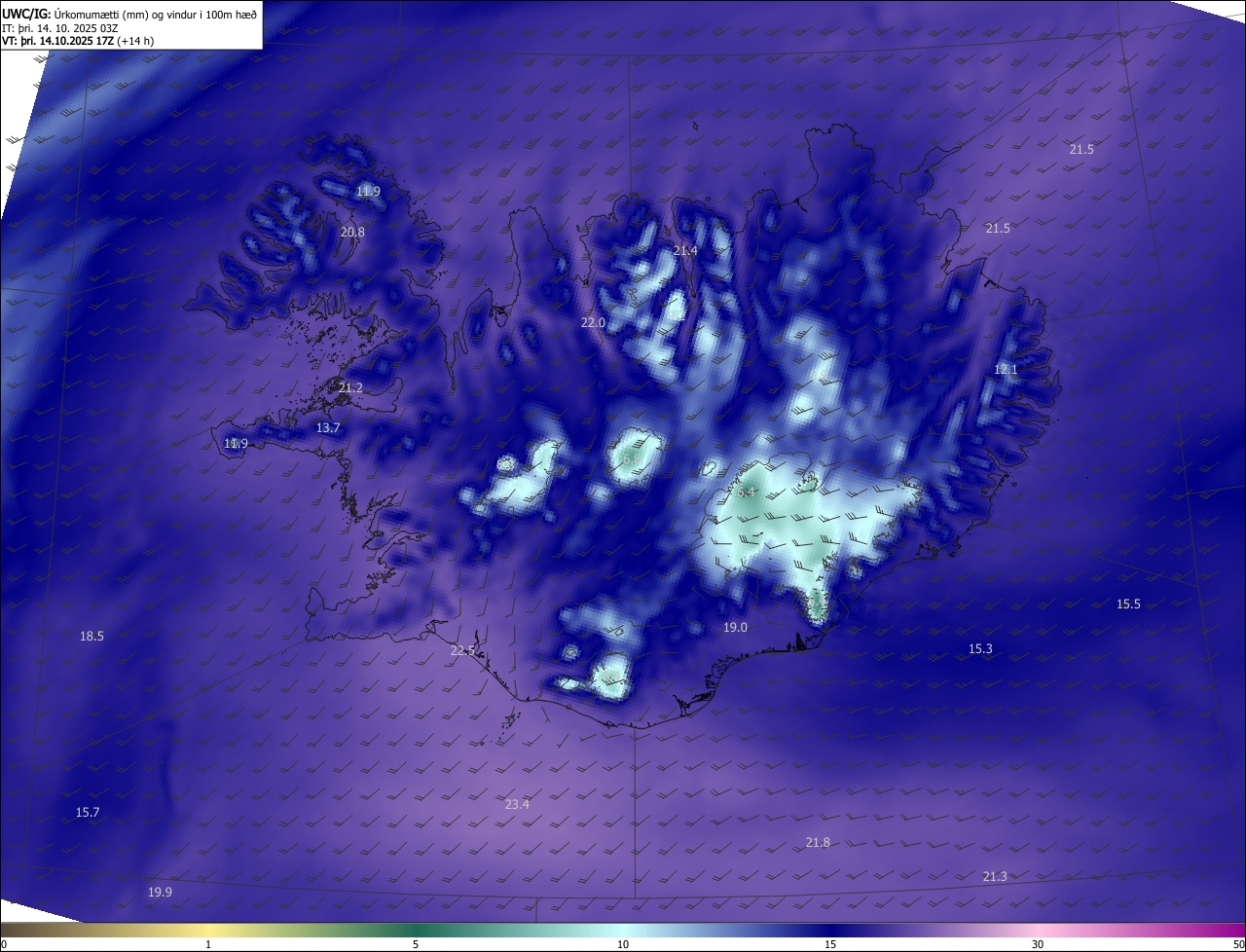Click the 15.7 value label

click(88, 812)
